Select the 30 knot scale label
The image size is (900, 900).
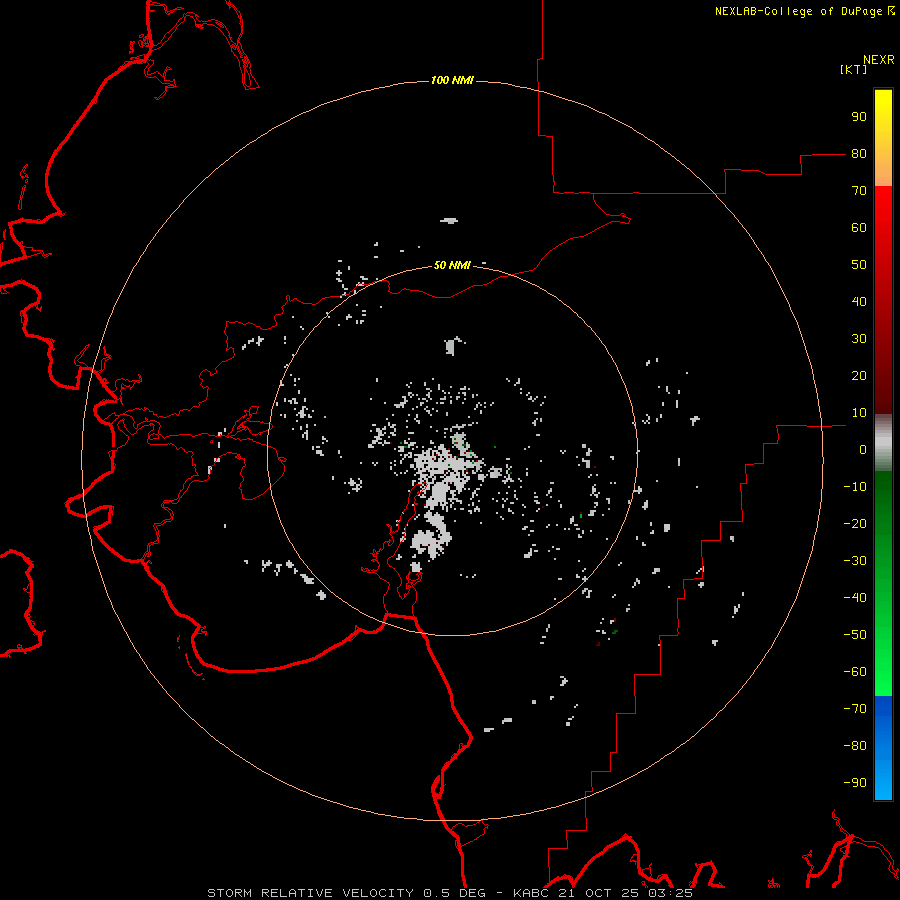(859, 339)
